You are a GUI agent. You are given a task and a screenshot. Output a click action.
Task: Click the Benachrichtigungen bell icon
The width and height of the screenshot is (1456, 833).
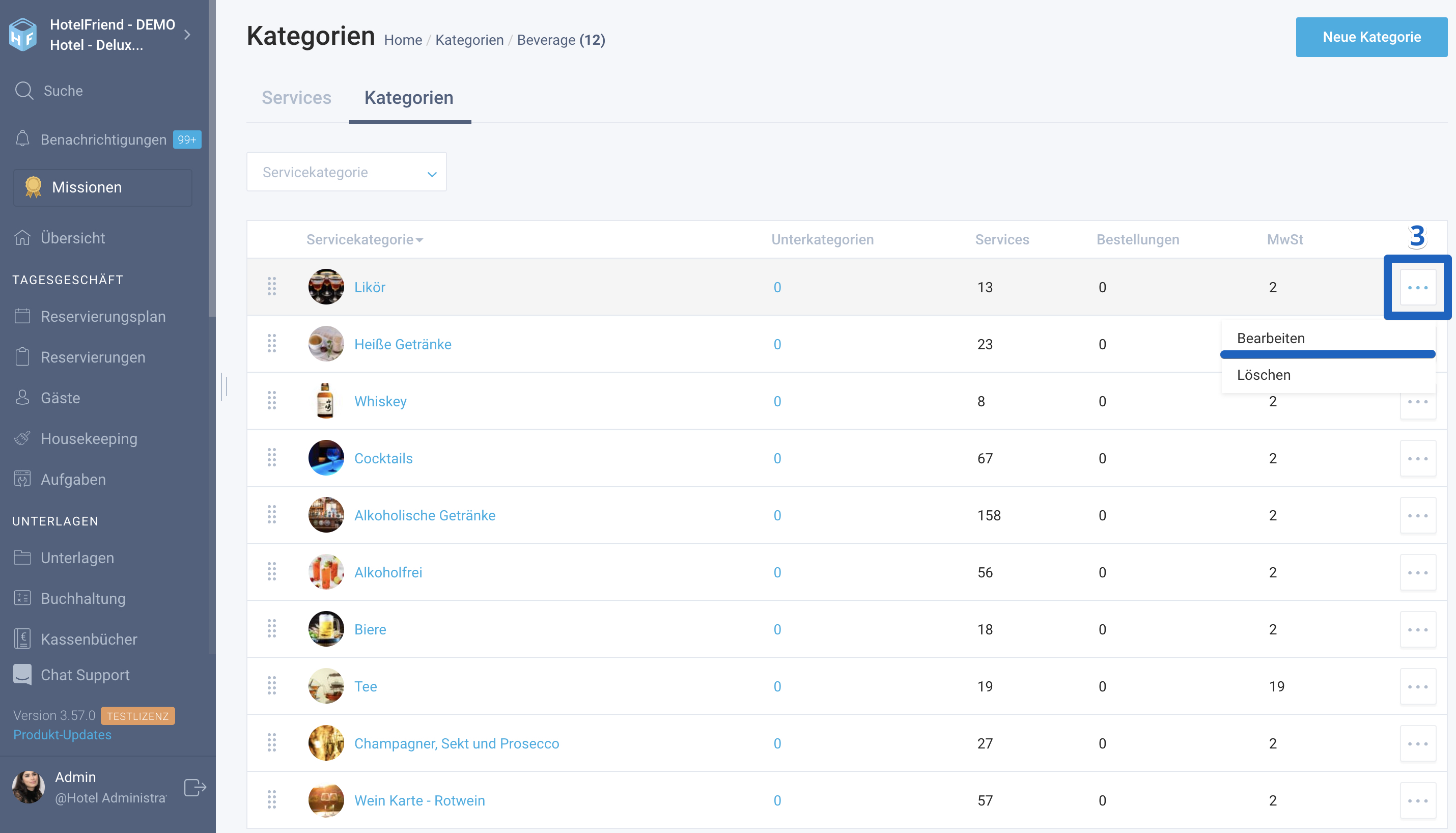(22, 139)
